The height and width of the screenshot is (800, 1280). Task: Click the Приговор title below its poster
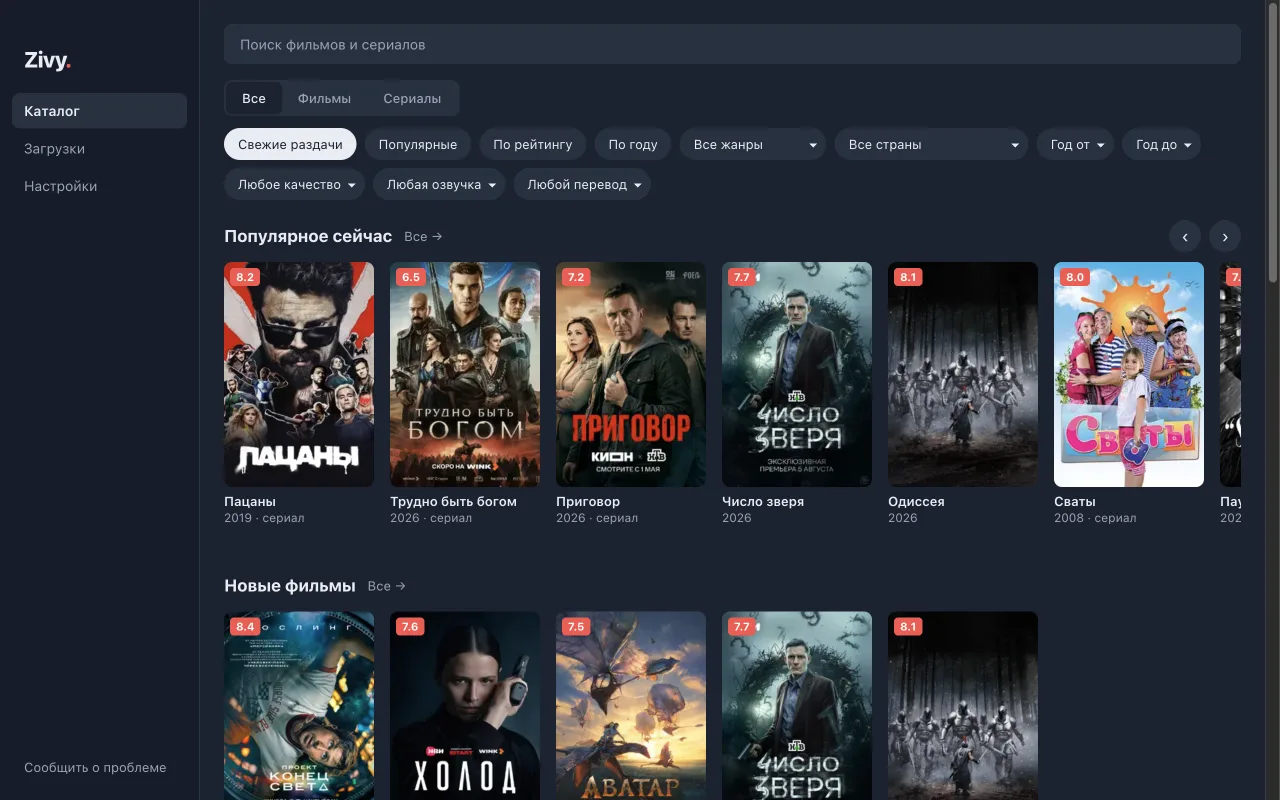click(588, 502)
